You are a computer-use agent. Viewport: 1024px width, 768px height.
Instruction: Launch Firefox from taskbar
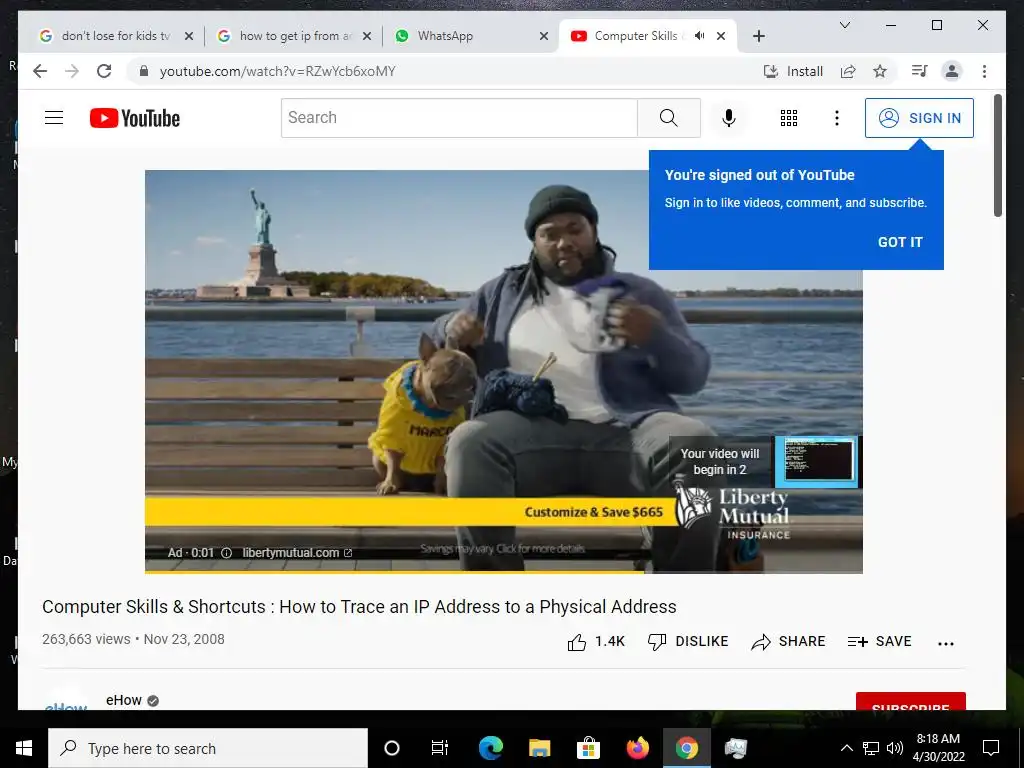(637, 748)
